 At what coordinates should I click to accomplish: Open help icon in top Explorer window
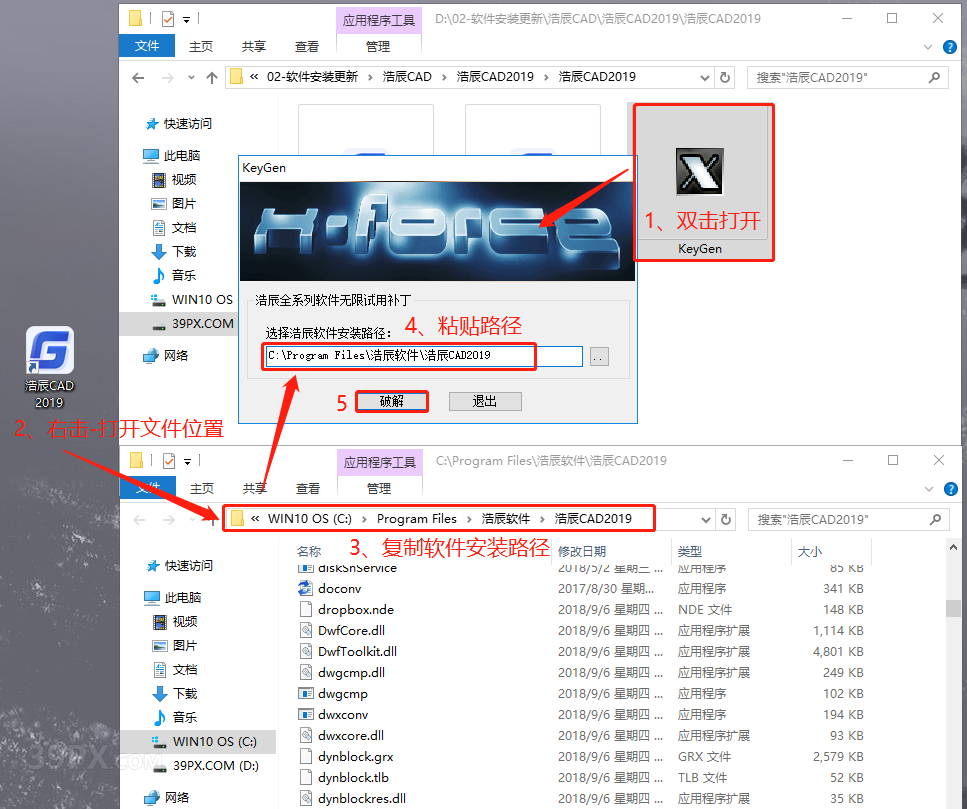coord(950,47)
